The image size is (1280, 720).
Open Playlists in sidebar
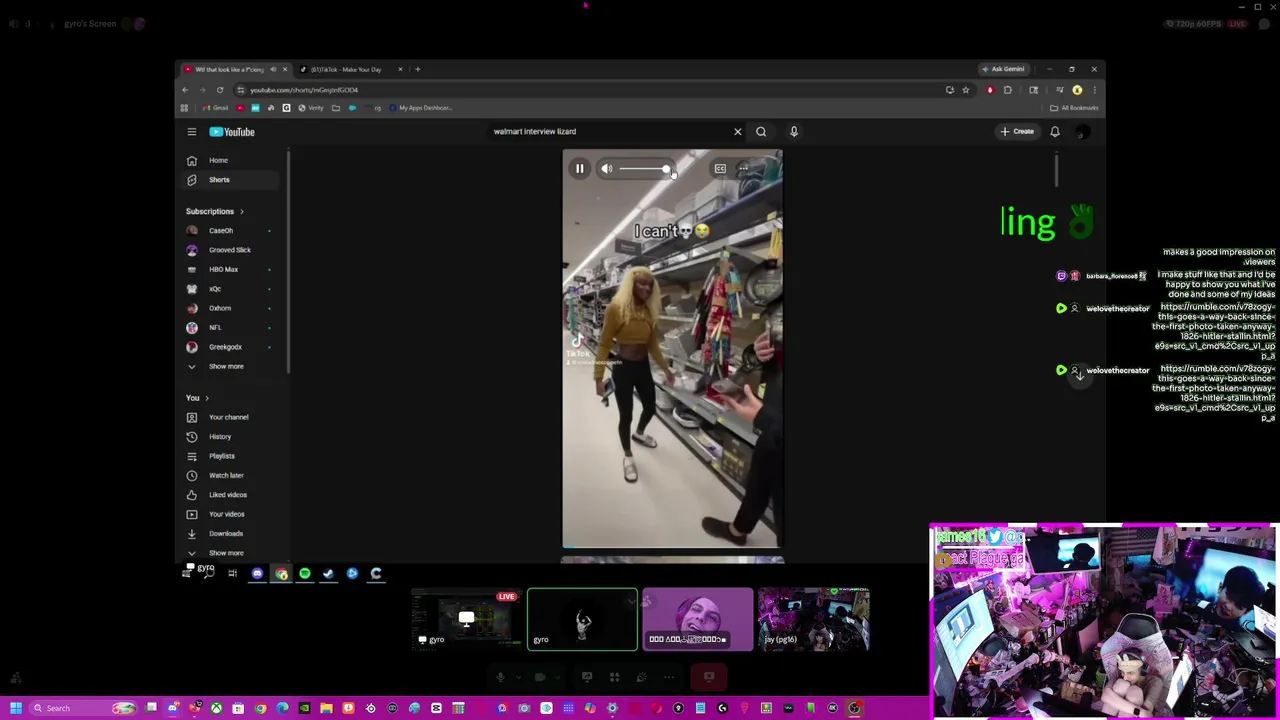point(229,456)
